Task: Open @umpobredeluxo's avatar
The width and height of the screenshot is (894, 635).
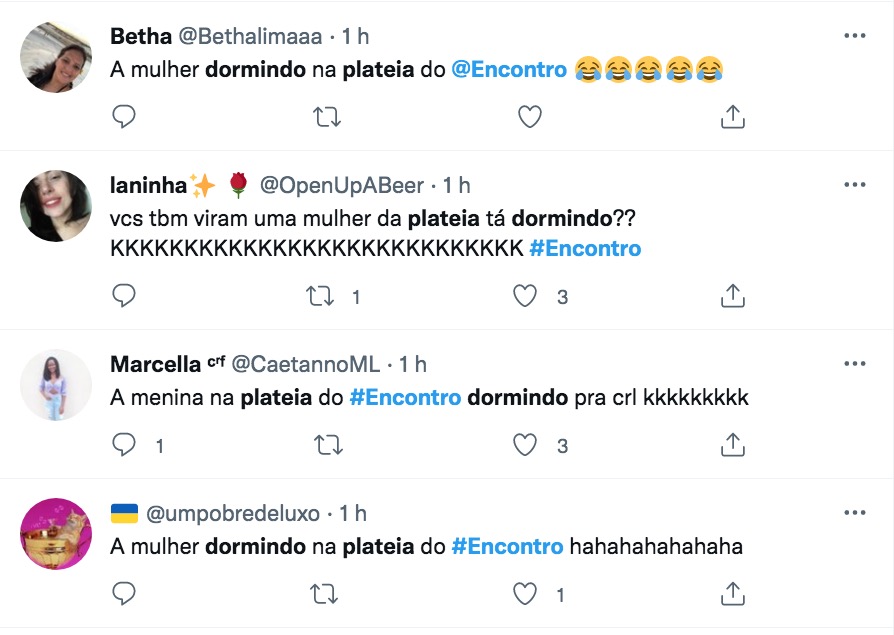Action: [56, 534]
